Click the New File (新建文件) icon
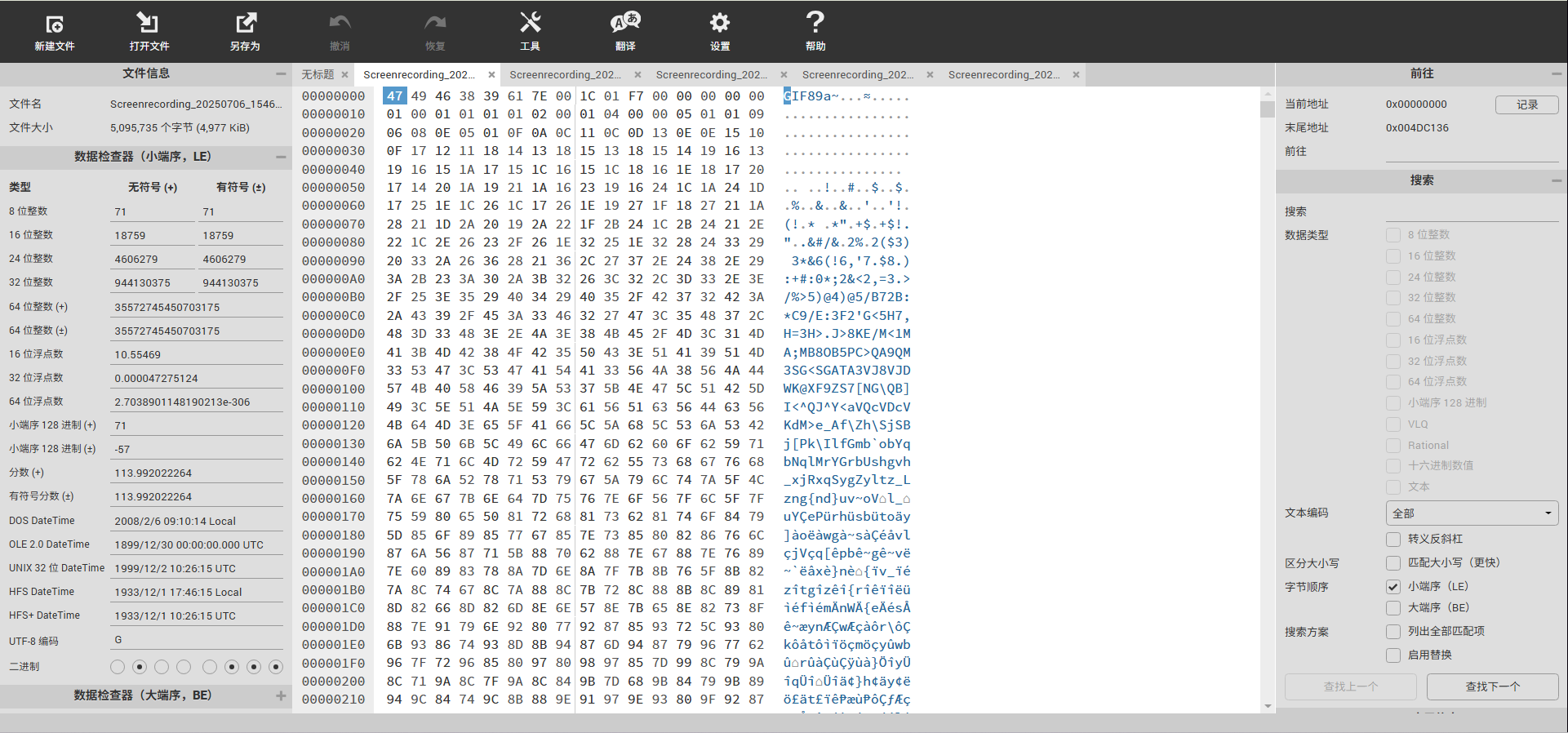The width and height of the screenshot is (1568, 733). click(x=54, y=31)
